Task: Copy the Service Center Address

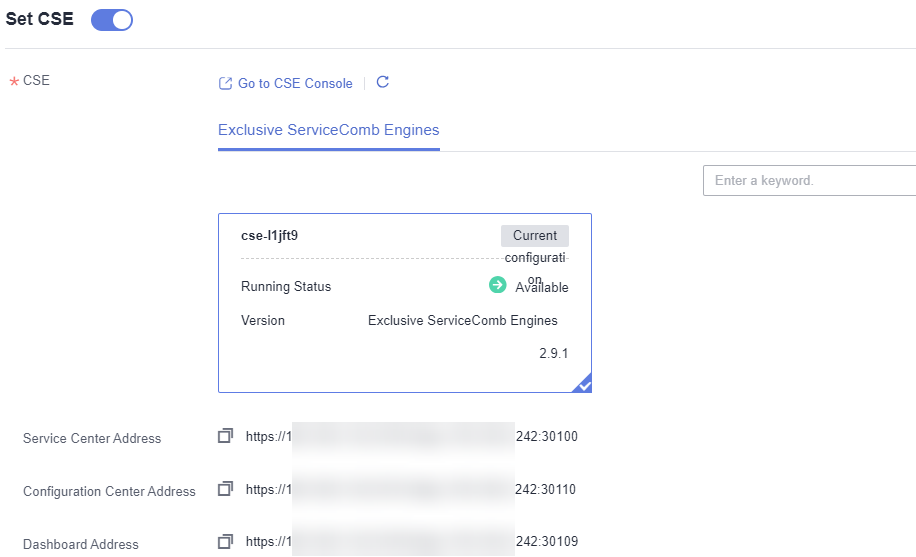Action: 226,436
